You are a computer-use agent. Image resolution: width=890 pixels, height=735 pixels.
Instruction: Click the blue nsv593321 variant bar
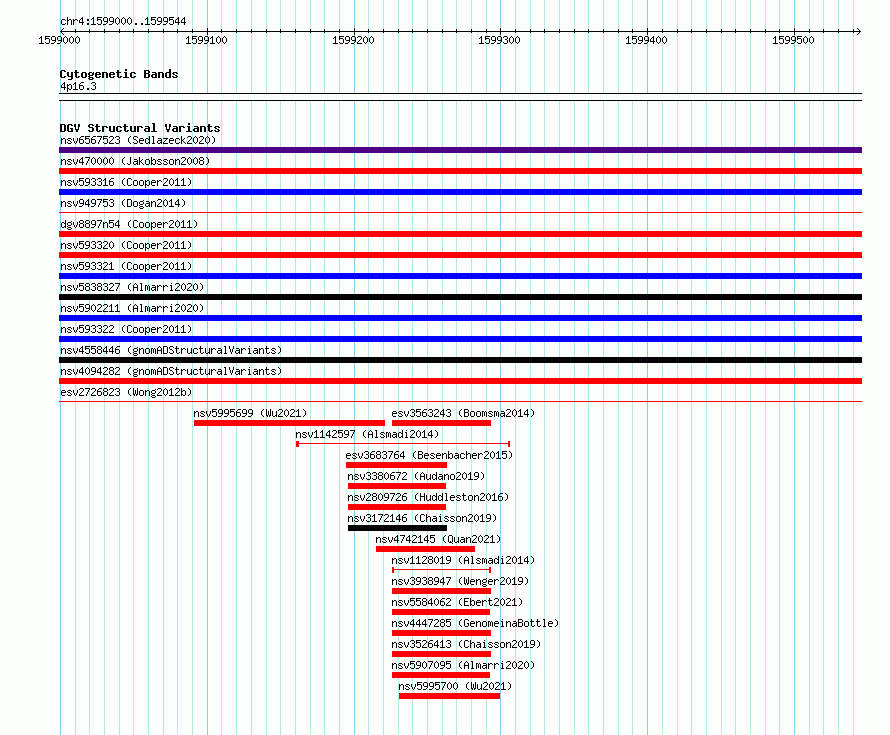[460, 276]
